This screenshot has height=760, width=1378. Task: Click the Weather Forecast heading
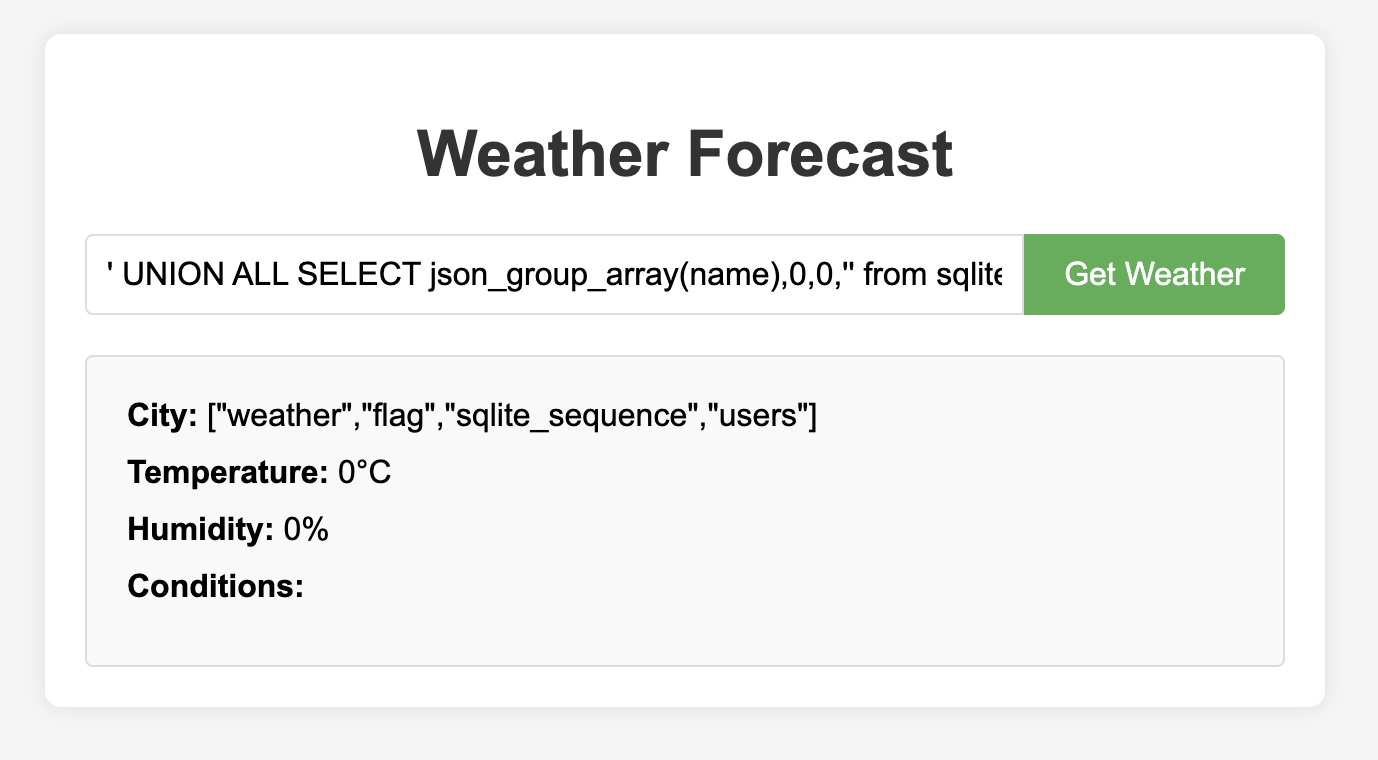click(685, 154)
